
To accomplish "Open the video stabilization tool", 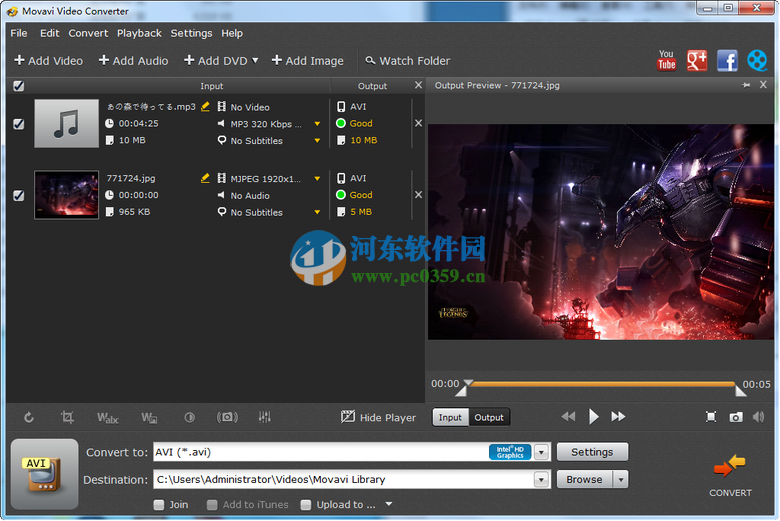I will (x=227, y=417).
